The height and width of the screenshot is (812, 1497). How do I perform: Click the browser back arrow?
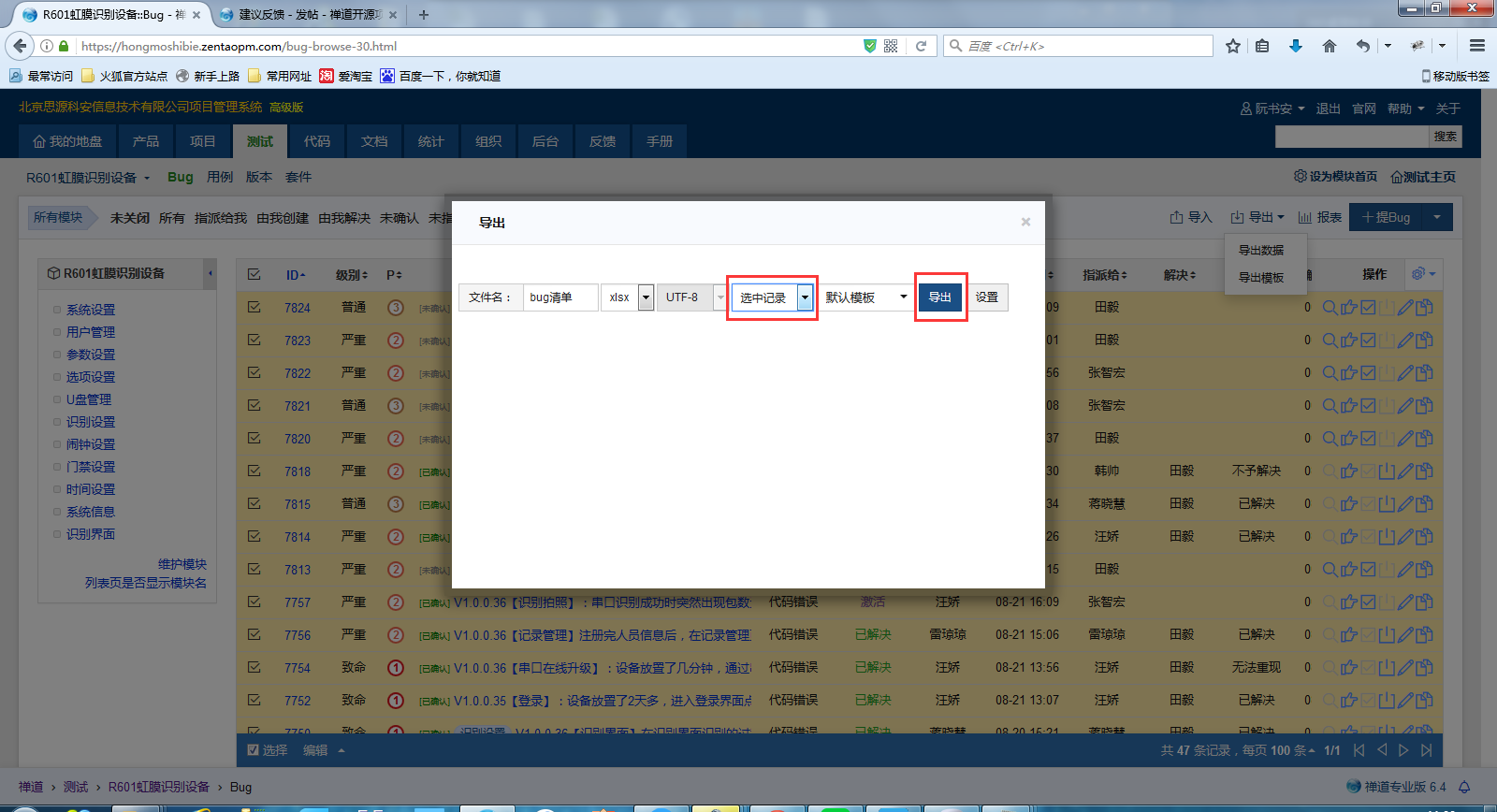[x=21, y=46]
